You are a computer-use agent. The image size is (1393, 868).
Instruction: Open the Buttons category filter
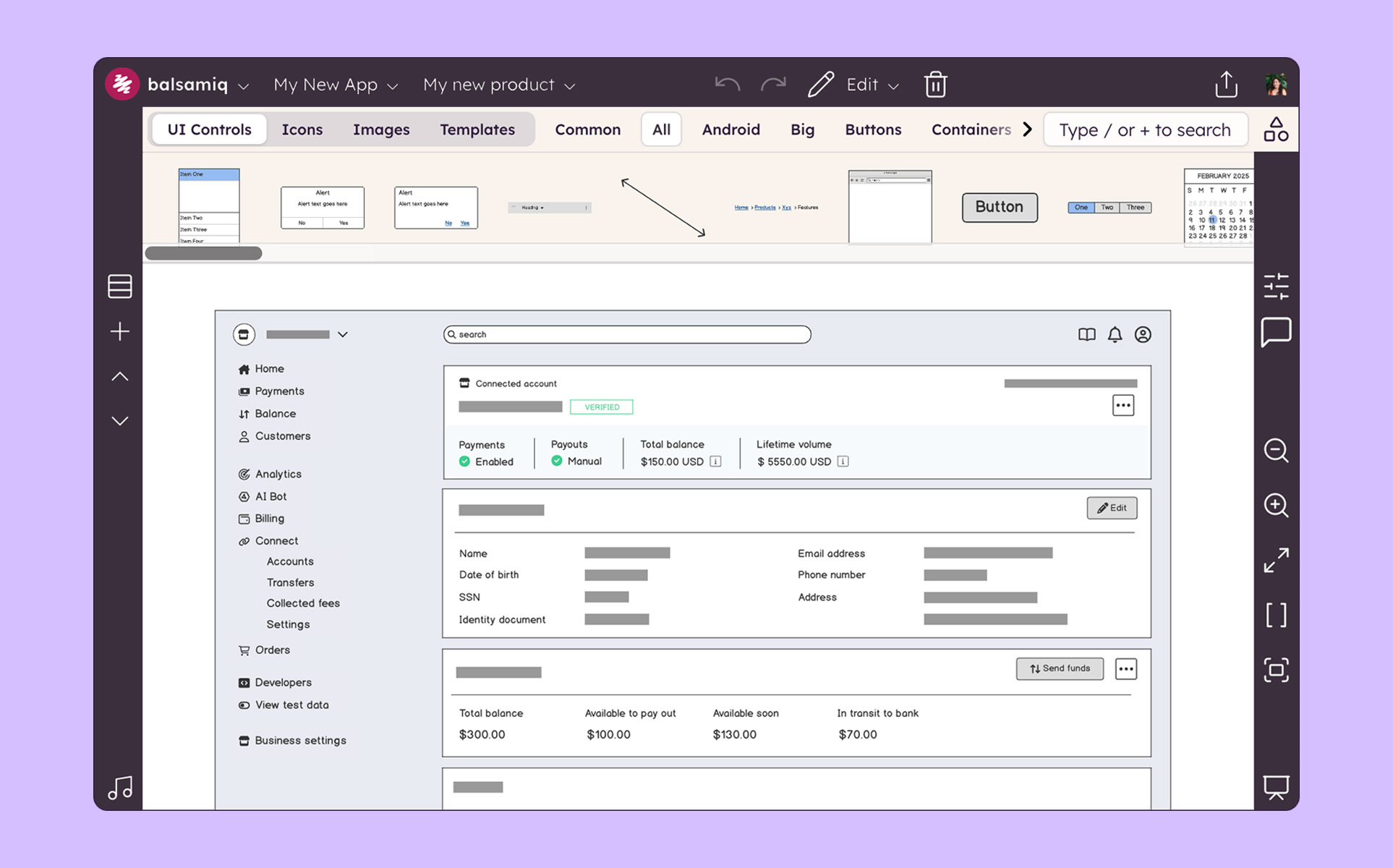tap(872, 129)
